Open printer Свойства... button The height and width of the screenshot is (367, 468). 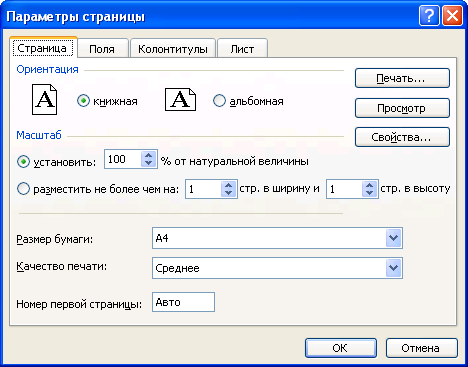(402, 137)
